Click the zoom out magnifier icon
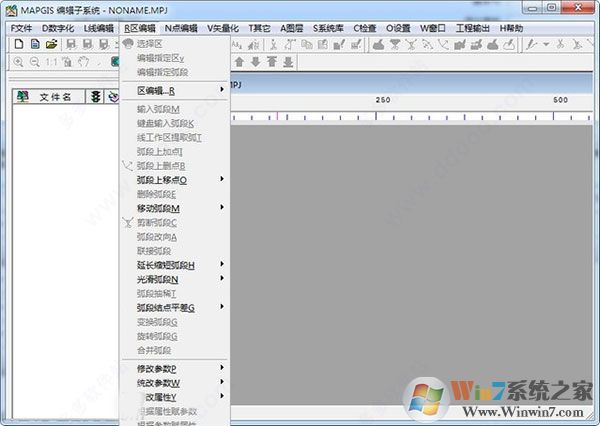 34,62
